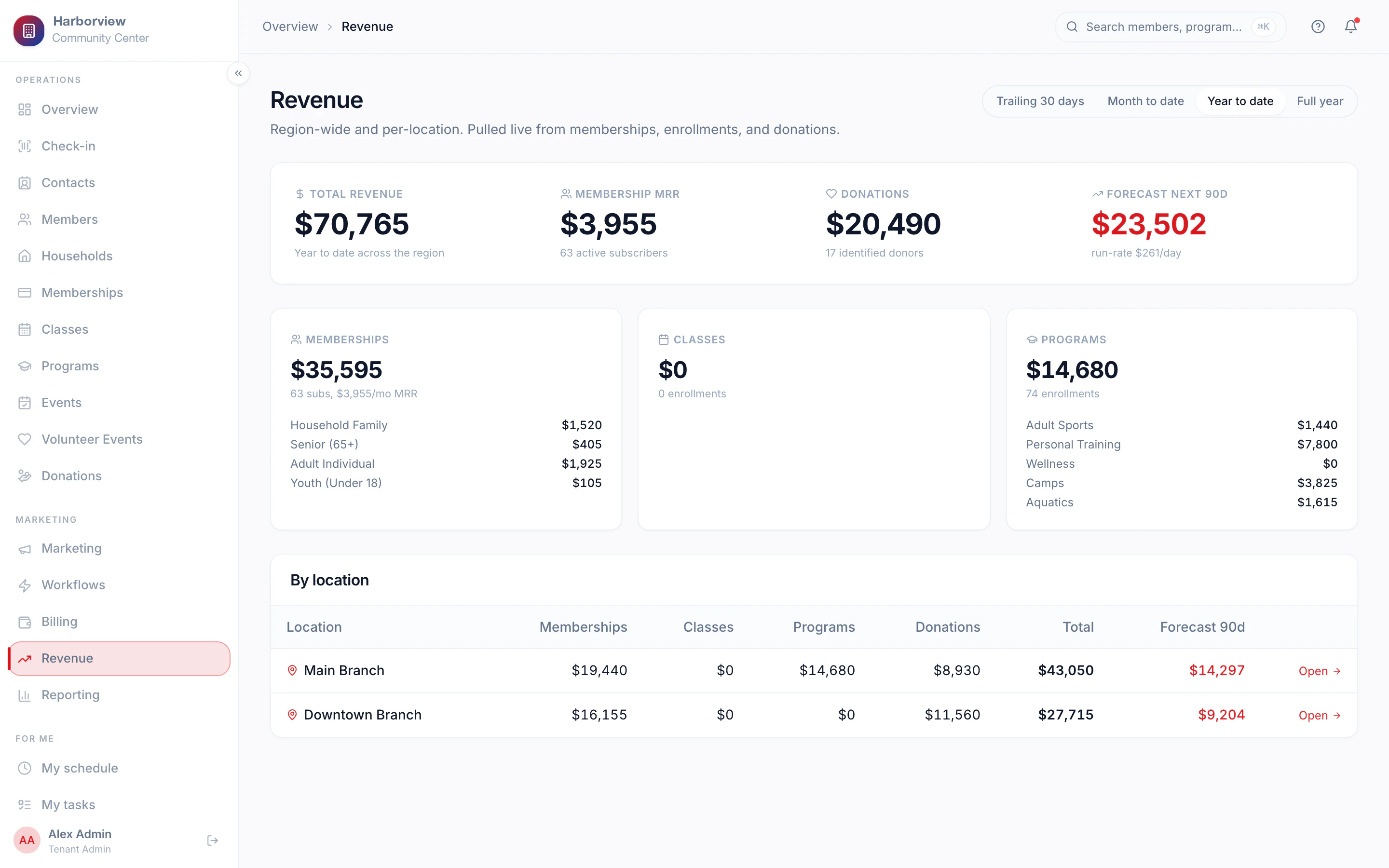This screenshot has width=1389, height=868.
Task: Click the Donations hand-heart icon in sidebar
Action: click(x=24, y=476)
